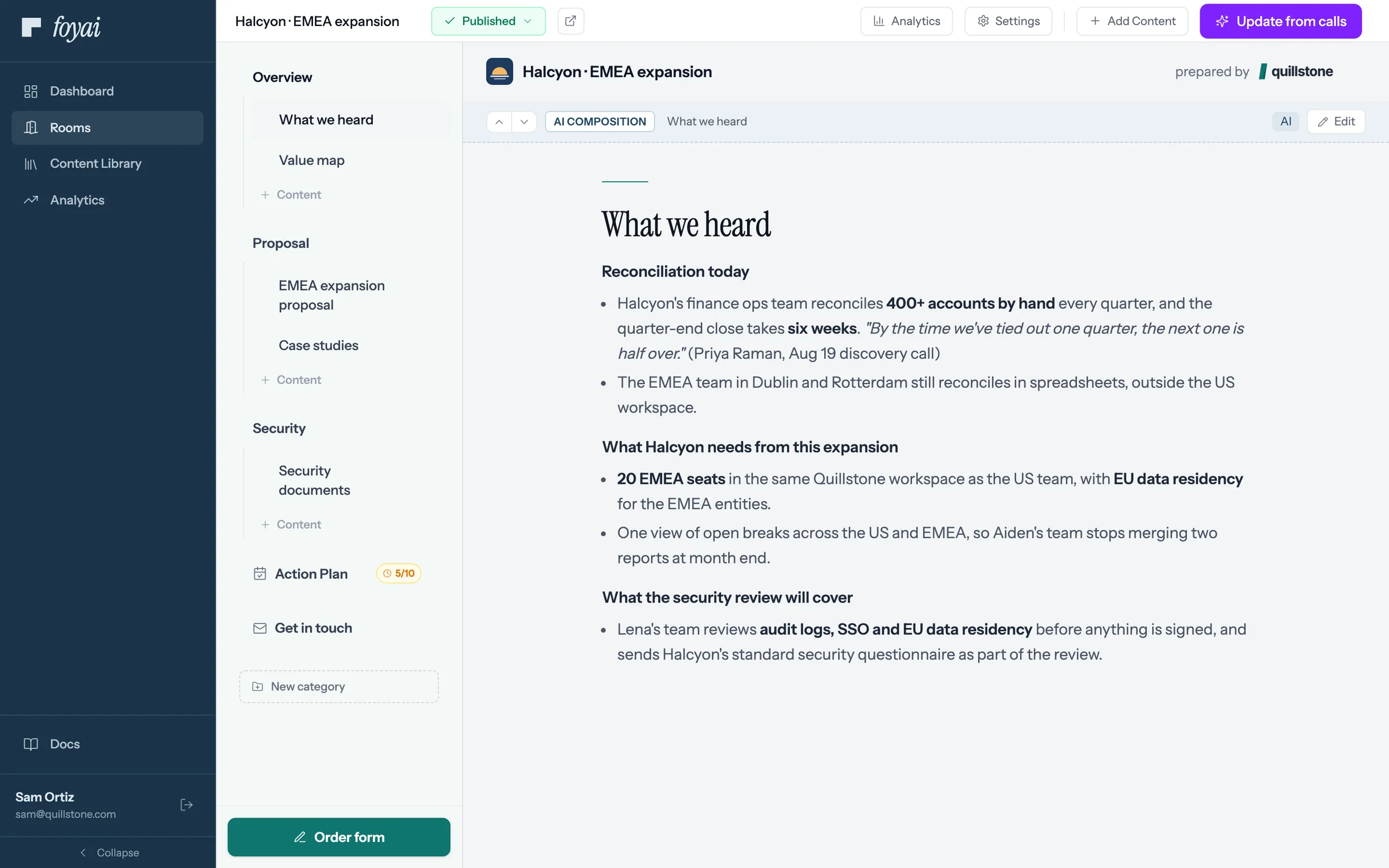
Task: Click the 5/10 progress badge
Action: 399,573
